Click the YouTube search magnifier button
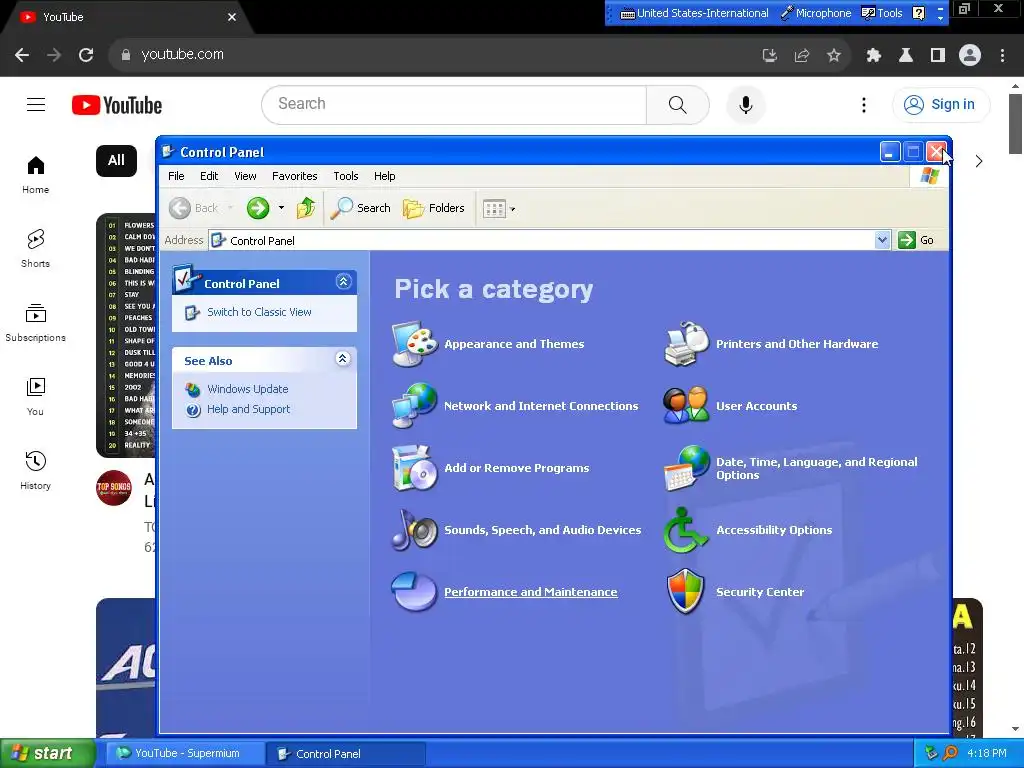This screenshot has height=768, width=1024. tap(678, 104)
